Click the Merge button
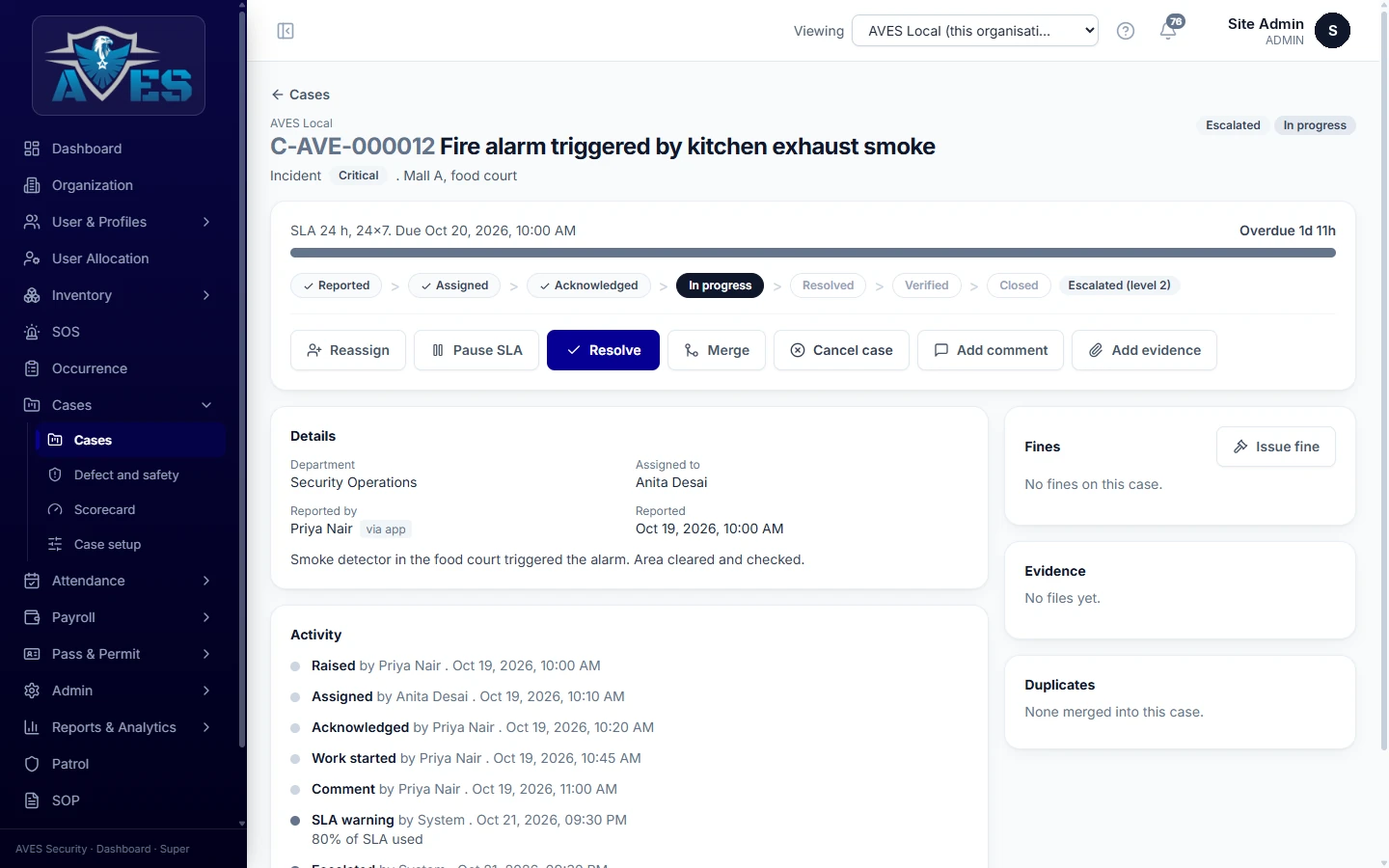Screen dimensions: 1389x868 click(717, 350)
